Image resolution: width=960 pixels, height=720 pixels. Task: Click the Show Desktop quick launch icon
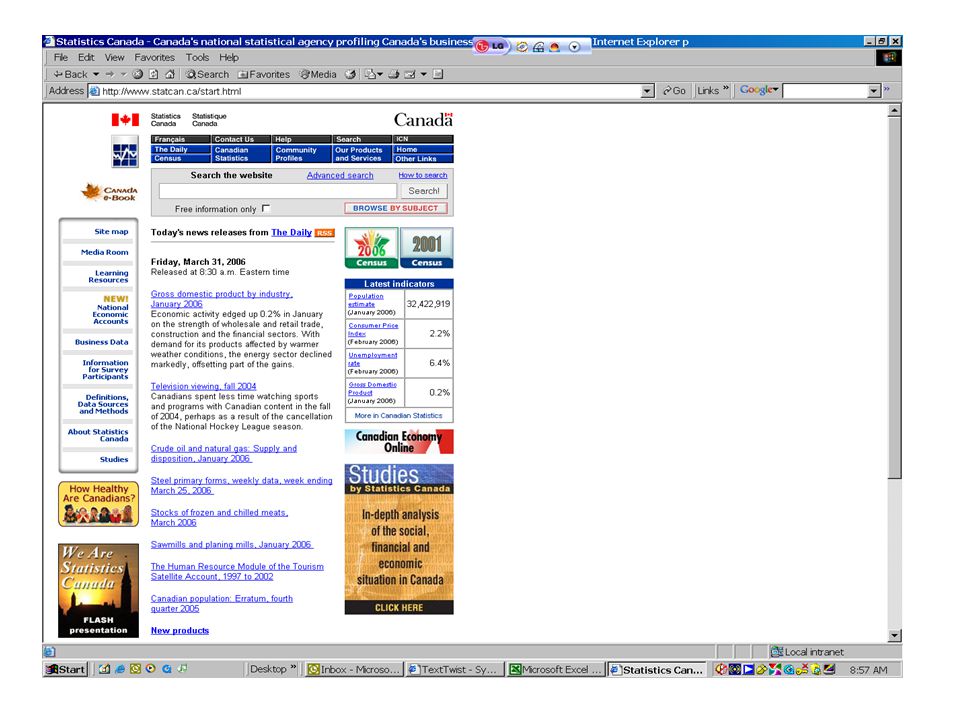[x=104, y=669]
